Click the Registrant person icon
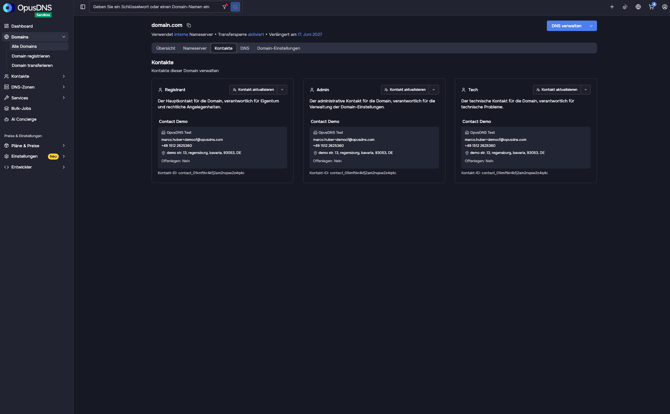Screen dimensions: 670x414 click(160, 90)
